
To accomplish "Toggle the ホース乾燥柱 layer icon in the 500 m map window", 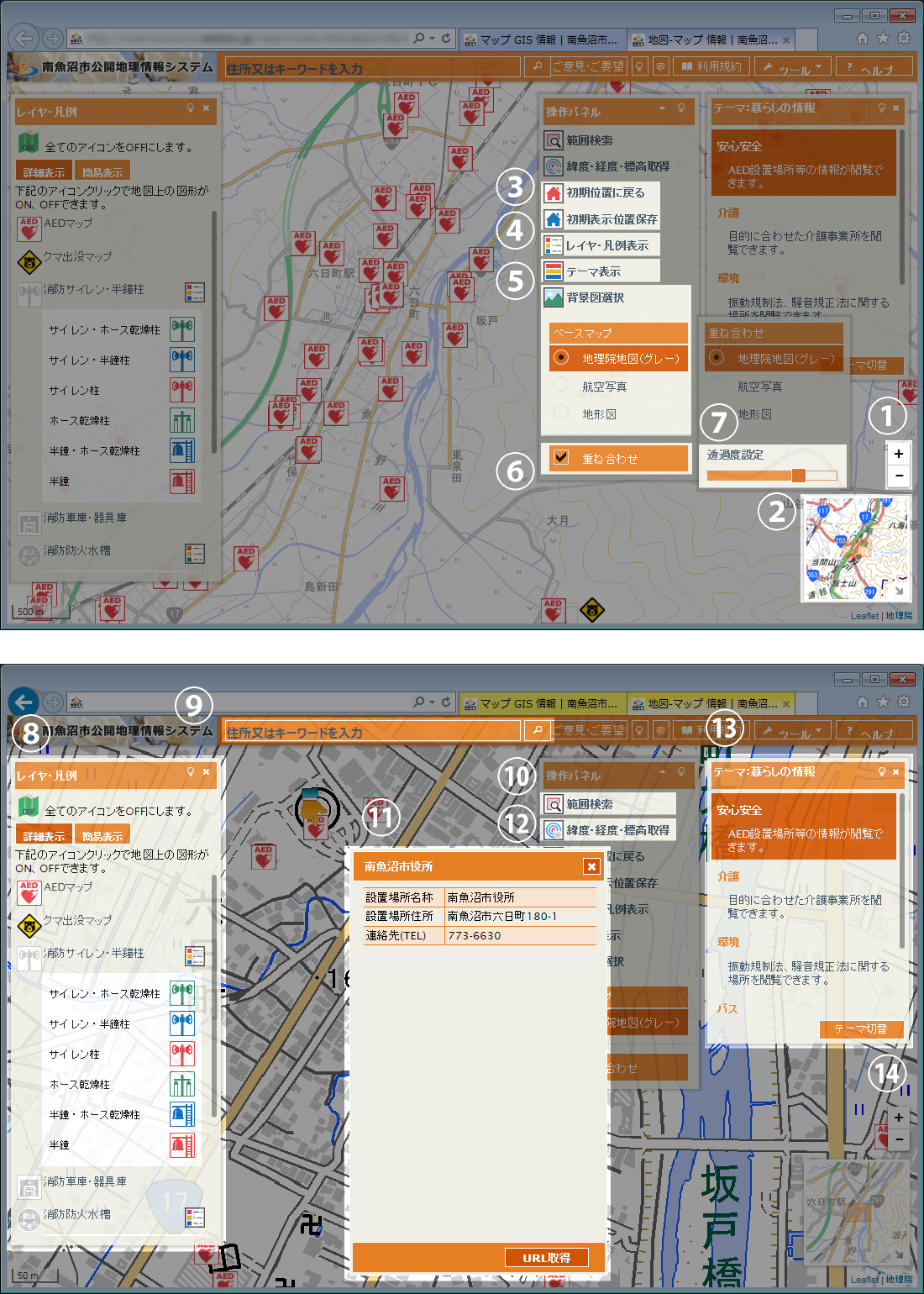I will coord(182,420).
